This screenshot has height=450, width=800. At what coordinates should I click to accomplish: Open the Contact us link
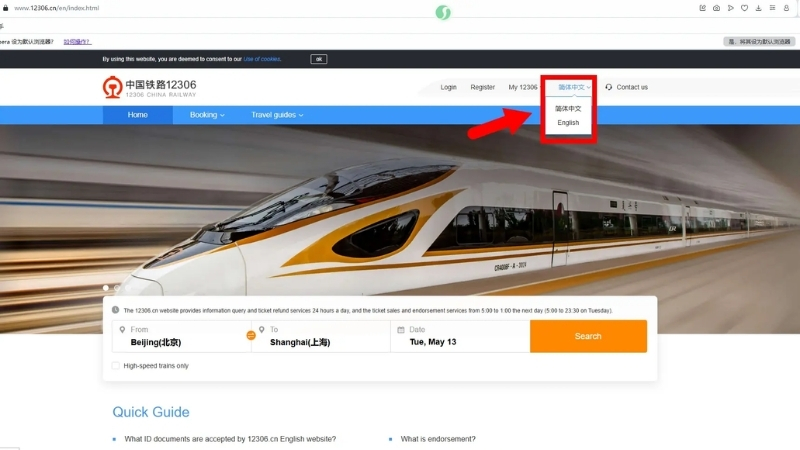coord(632,87)
